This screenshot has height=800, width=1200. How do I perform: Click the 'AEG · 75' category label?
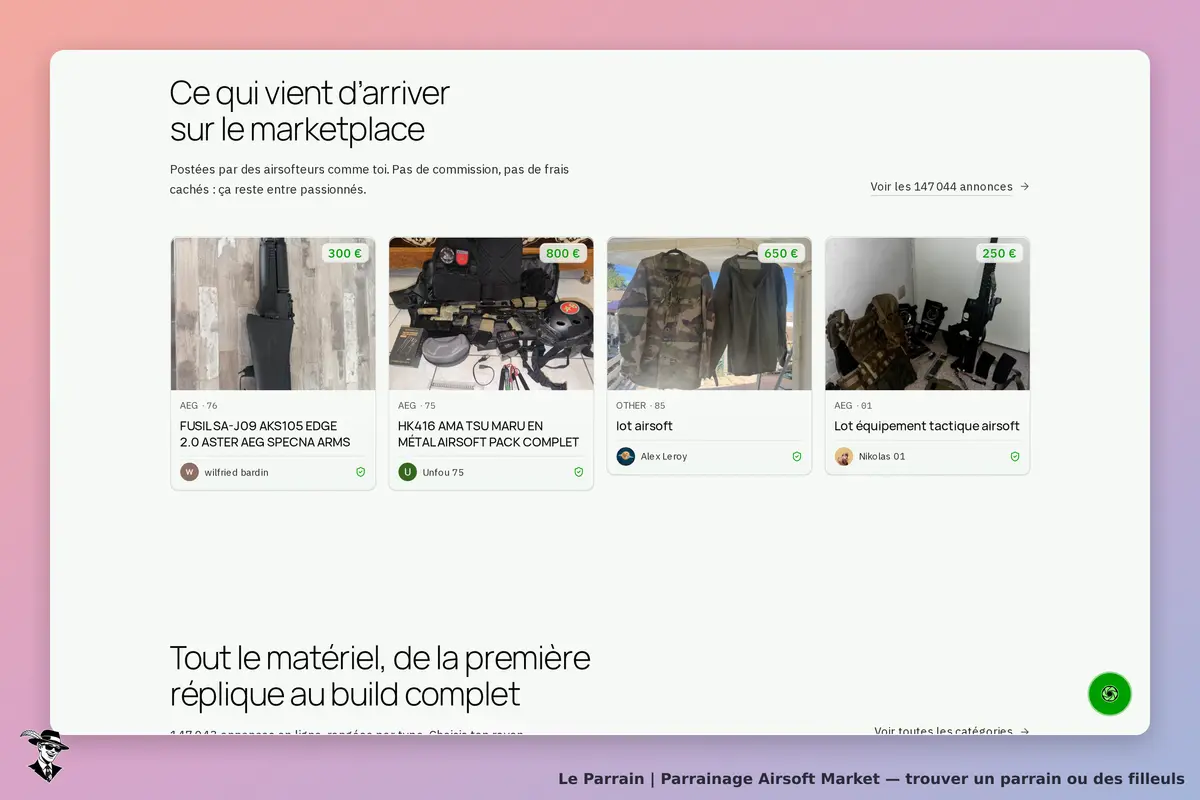click(x=416, y=406)
